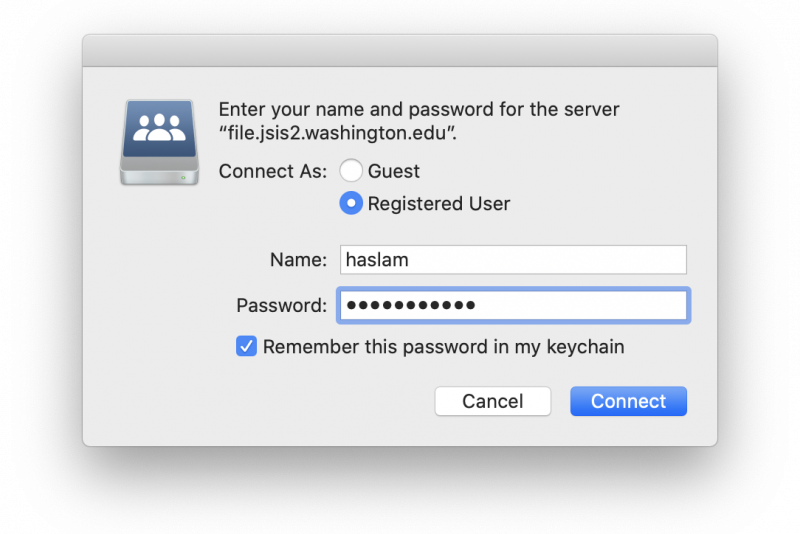Click the "Password:" label
This screenshot has width=800, height=534.
tap(282, 306)
